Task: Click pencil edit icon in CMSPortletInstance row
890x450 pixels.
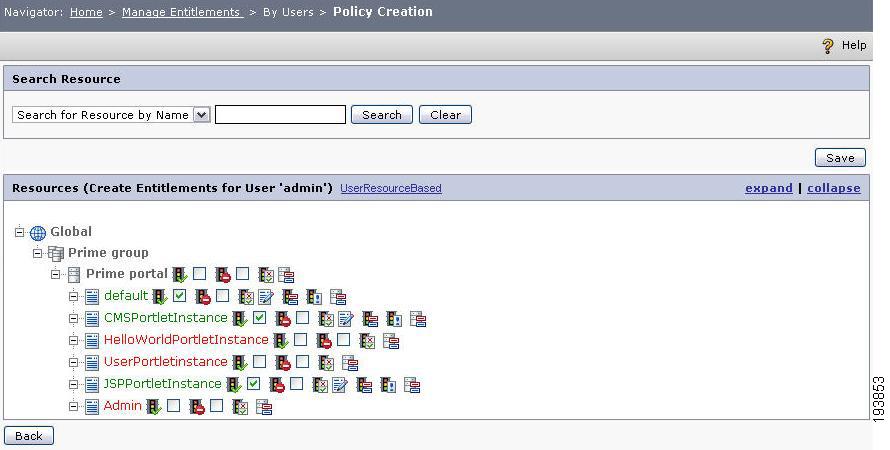Action: click(x=346, y=319)
